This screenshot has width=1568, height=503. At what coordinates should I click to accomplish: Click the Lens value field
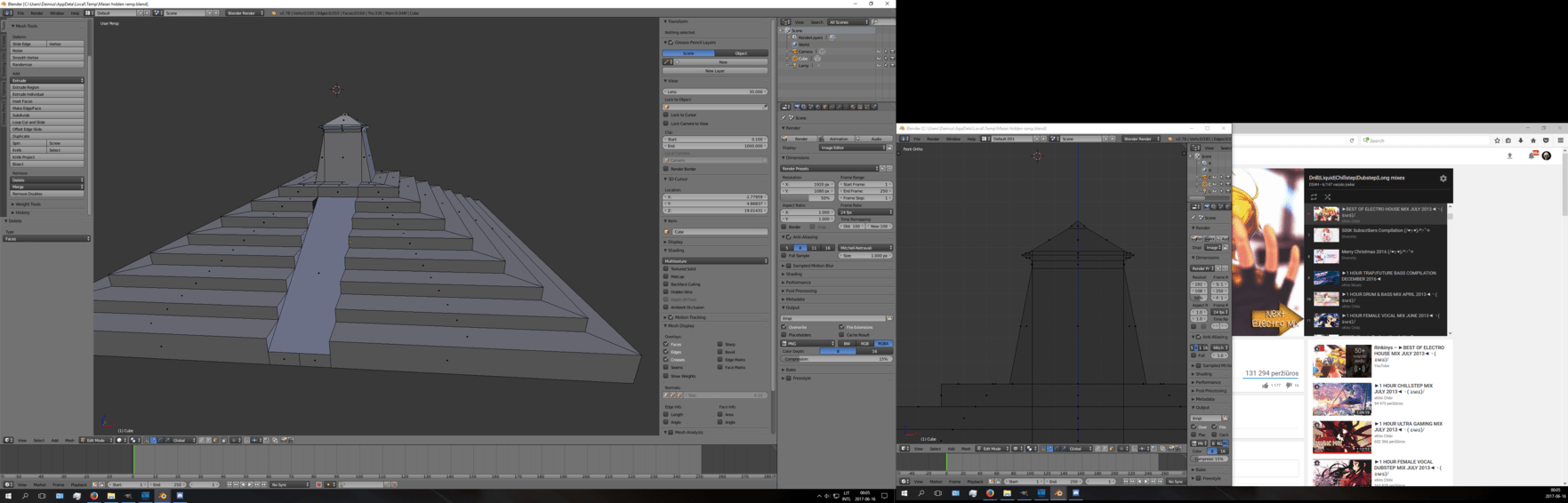point(716,92)
